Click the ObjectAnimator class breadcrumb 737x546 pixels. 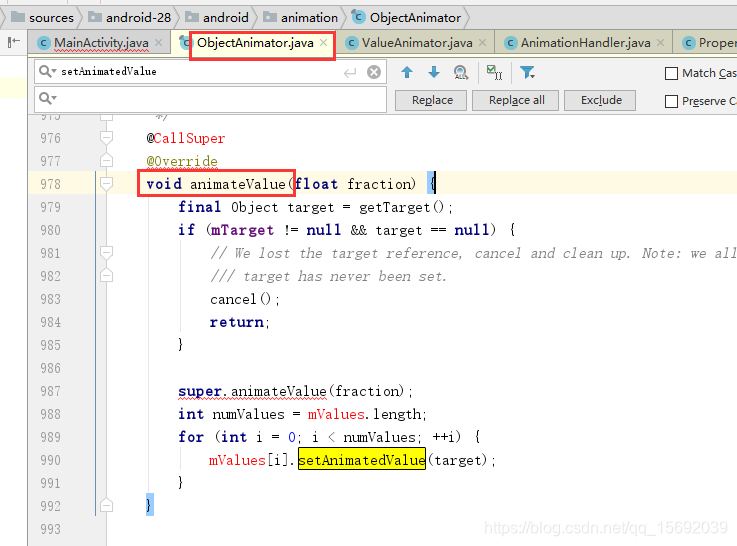[x=407, y=18]
